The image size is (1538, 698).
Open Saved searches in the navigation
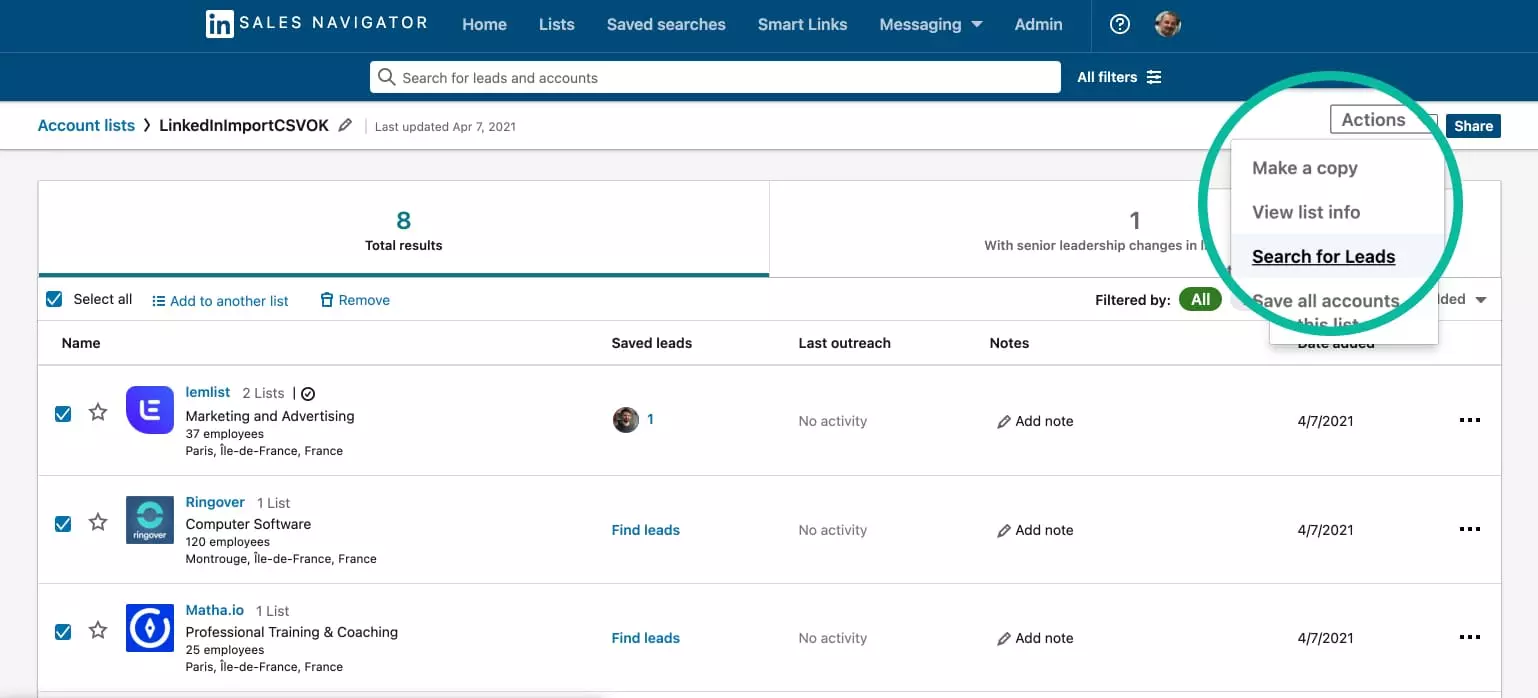pos(666,24)
